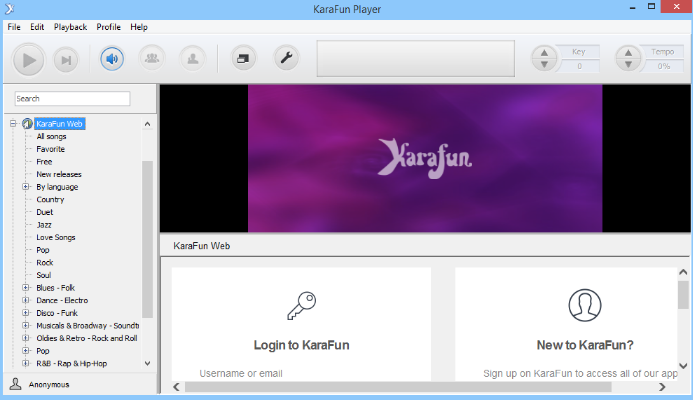
Task: Click the Play button in toolbar
Action: [x=28, y=60]
